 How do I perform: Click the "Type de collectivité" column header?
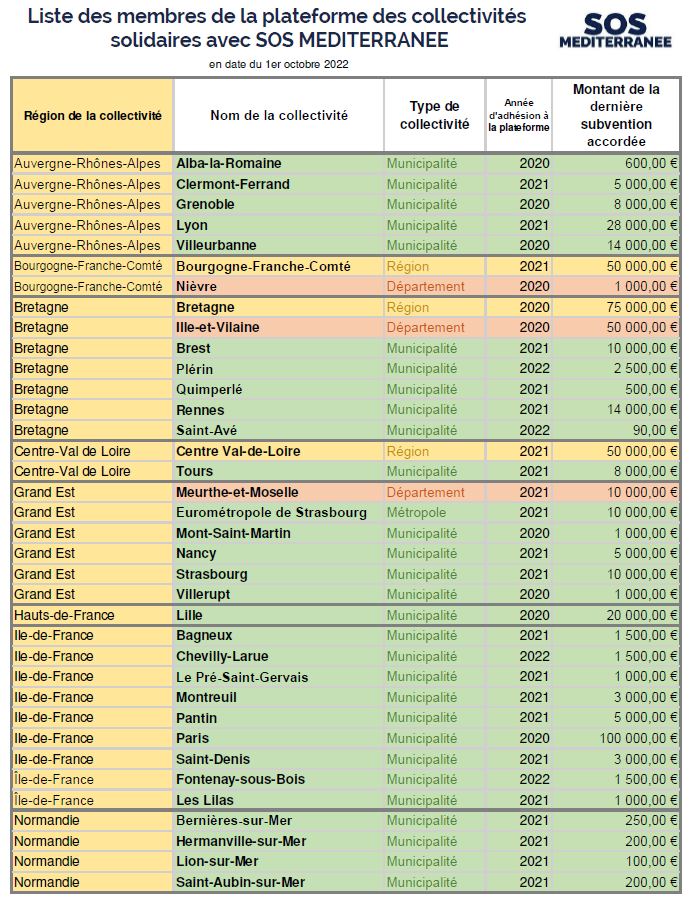(x=434, y=115)
